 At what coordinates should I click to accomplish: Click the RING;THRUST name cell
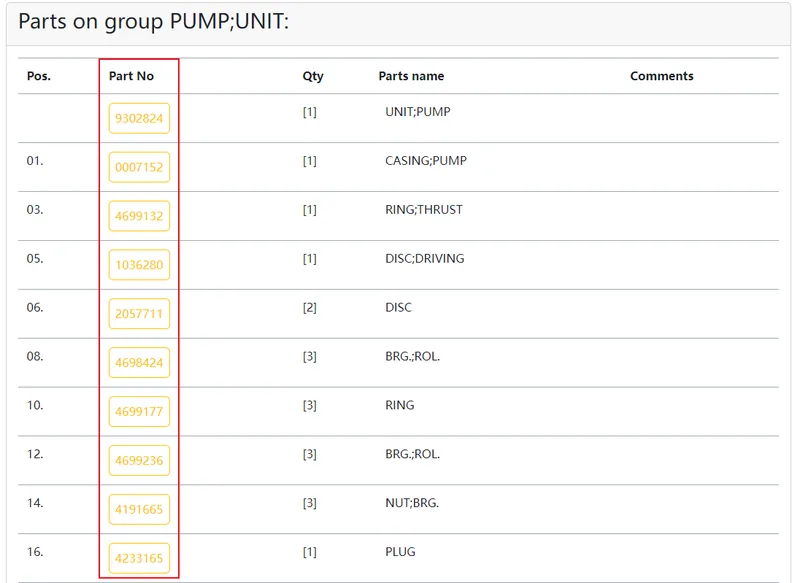(424, 210)
